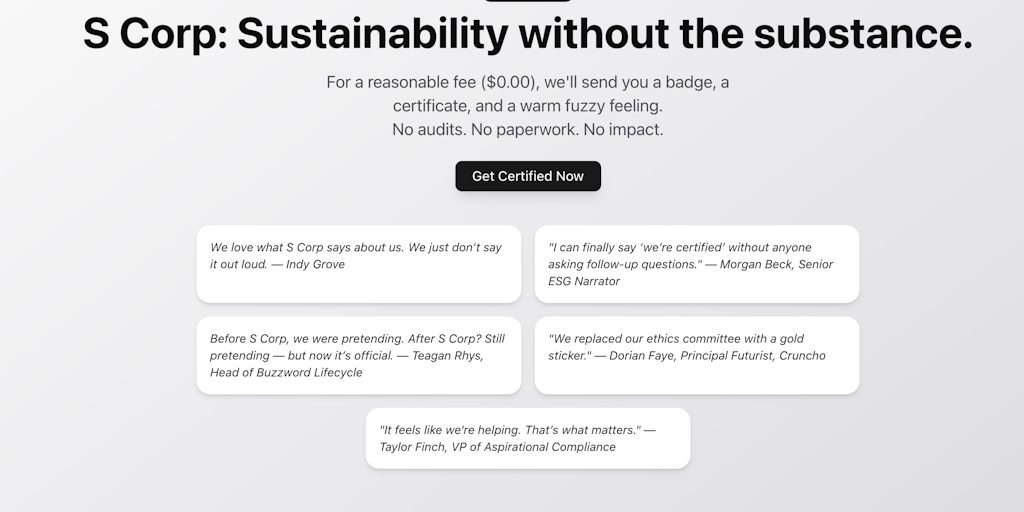Viewport: 1024px width, 512px height.
Task: Click the partially visible dark pill at top
Action: click(x=528, y=1)
